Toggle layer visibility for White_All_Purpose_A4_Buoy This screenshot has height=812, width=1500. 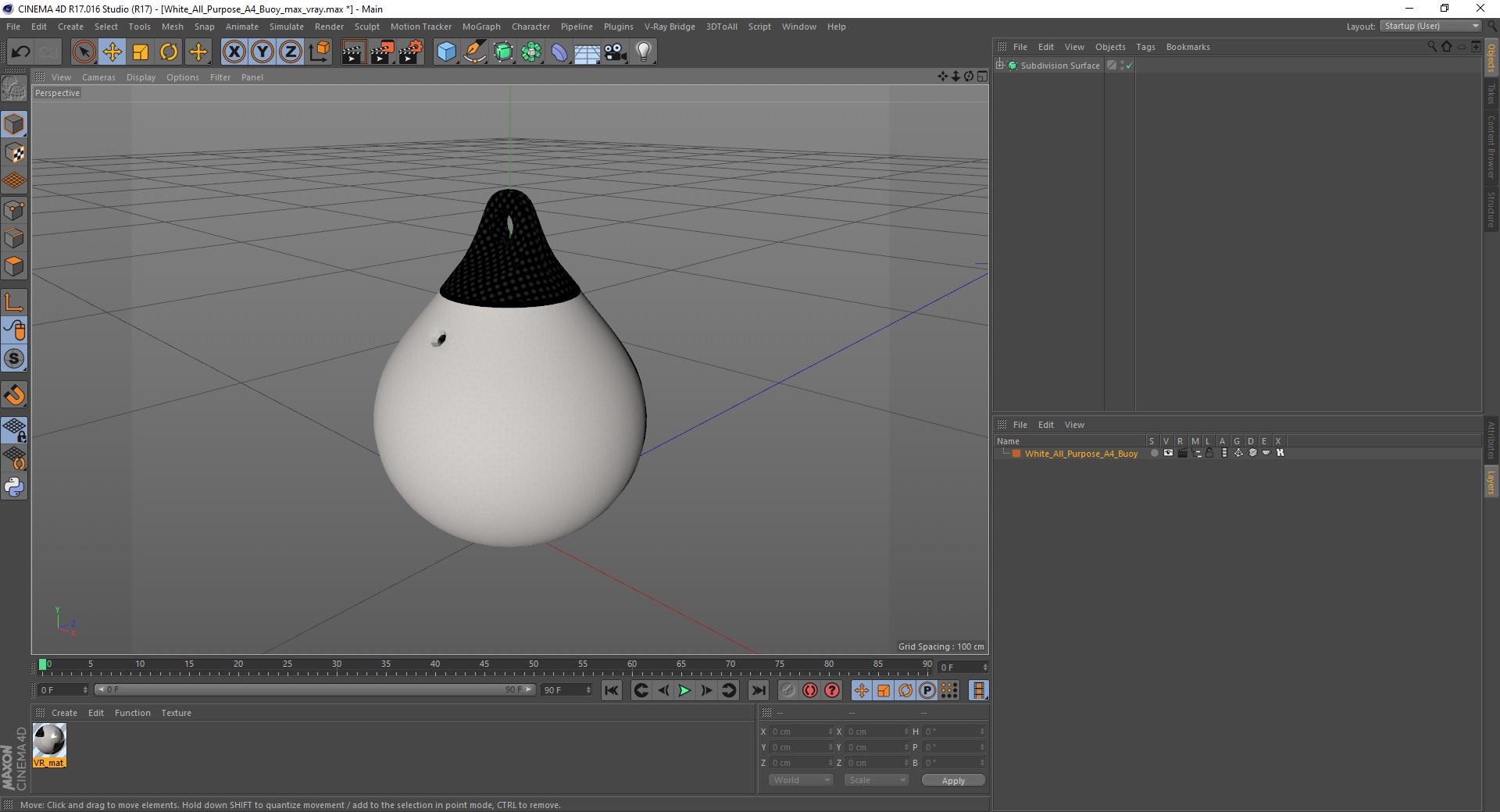click(1168, 454)
